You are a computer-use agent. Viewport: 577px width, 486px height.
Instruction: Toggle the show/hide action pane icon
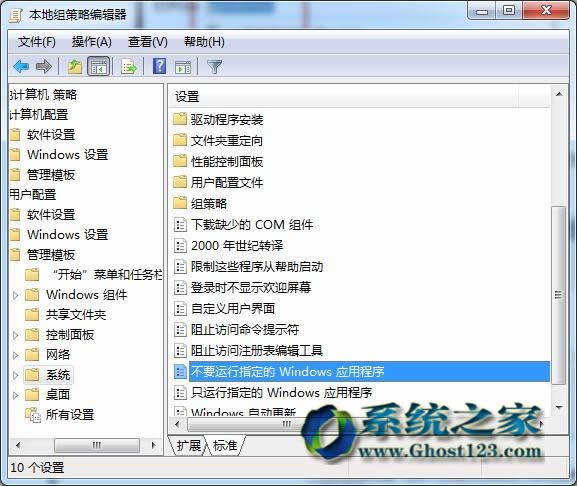point(183,67)
